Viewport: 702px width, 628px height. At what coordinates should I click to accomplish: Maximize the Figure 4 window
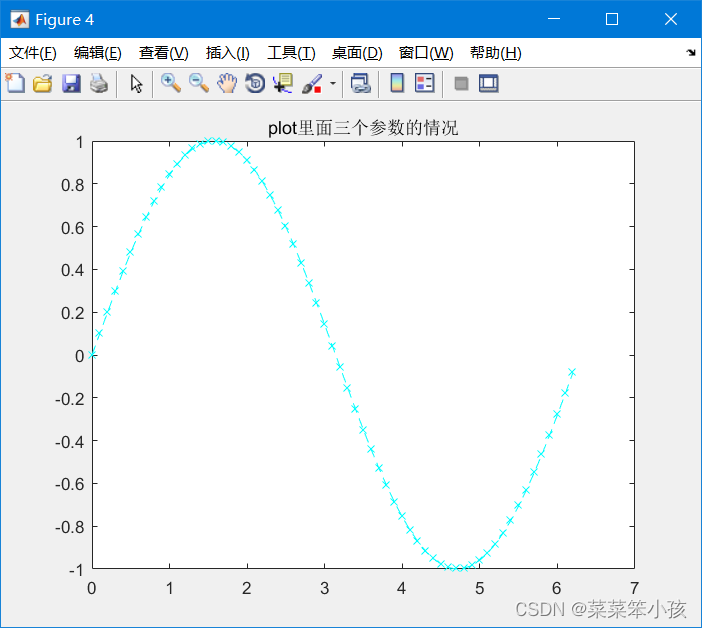(612, 19)
